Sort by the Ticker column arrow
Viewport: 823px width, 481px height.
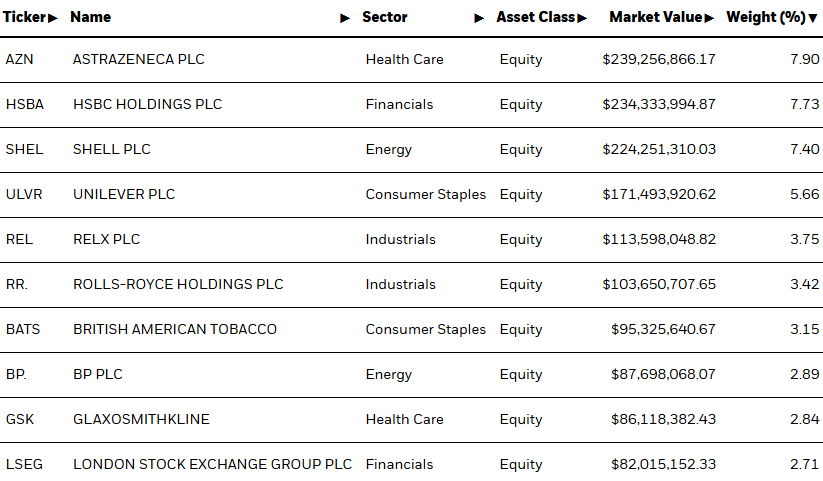coord(52,18)
